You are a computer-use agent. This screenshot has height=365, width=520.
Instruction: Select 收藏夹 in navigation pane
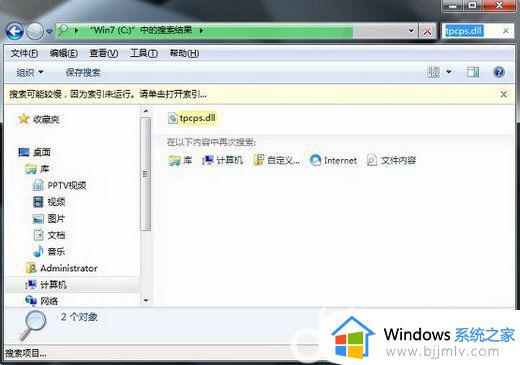click(x=46, y=119)
